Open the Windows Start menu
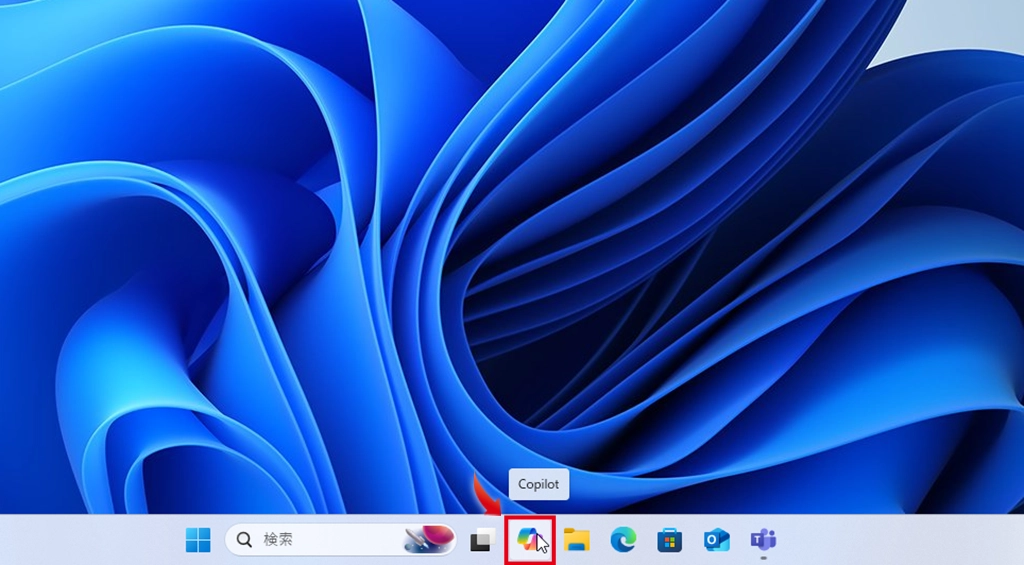Image resolution: width=1024 pixels, height=565 pixels. [x=198, y=540]
